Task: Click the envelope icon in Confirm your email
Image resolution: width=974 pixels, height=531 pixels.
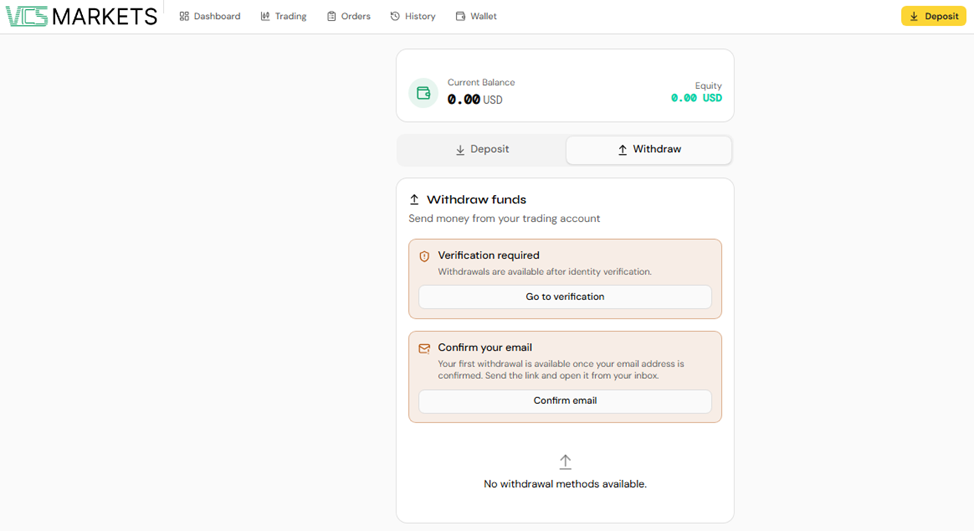Action: tap(424, 348)
